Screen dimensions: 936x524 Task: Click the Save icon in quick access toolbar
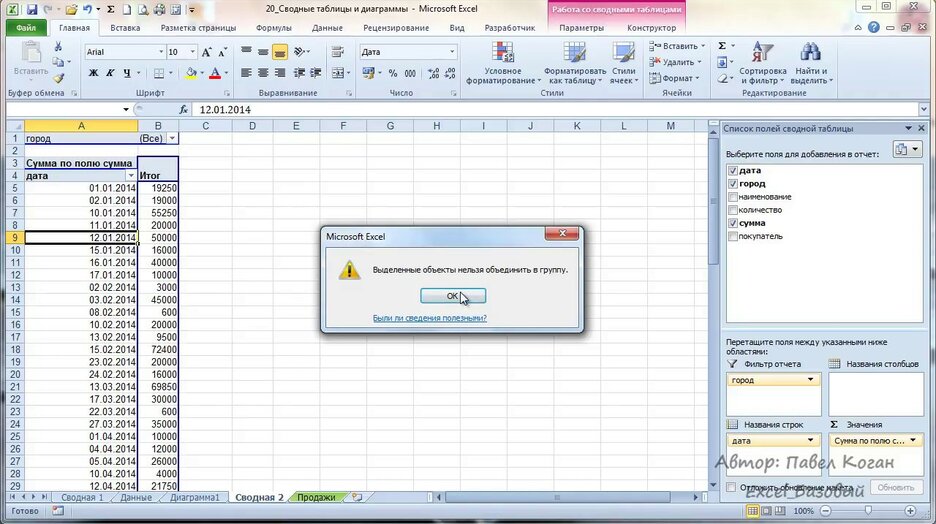click(32, 10)
